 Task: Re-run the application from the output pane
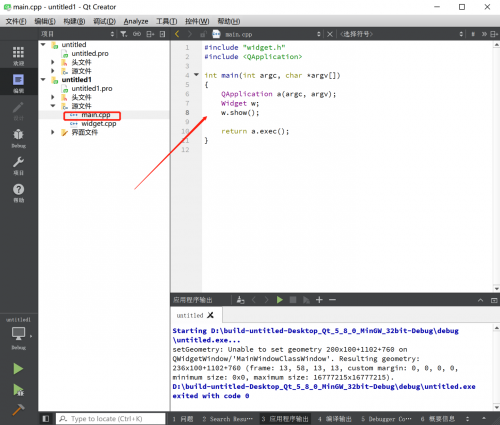(280, 300)
